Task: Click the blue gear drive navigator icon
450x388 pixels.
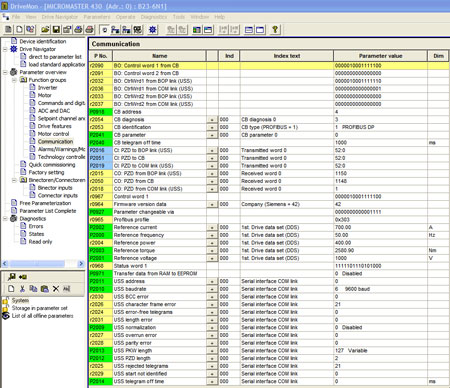Action: click(x=153, y=30)
